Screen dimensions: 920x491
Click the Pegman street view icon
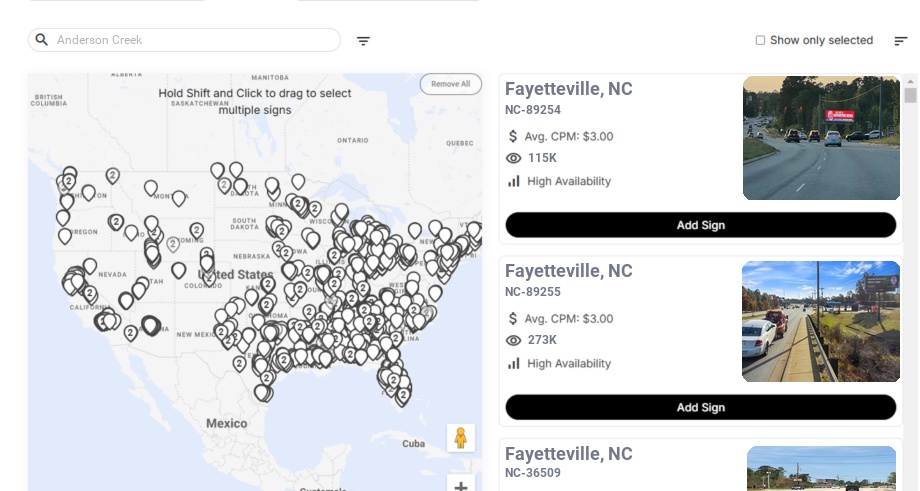click(x=460, y=438)
